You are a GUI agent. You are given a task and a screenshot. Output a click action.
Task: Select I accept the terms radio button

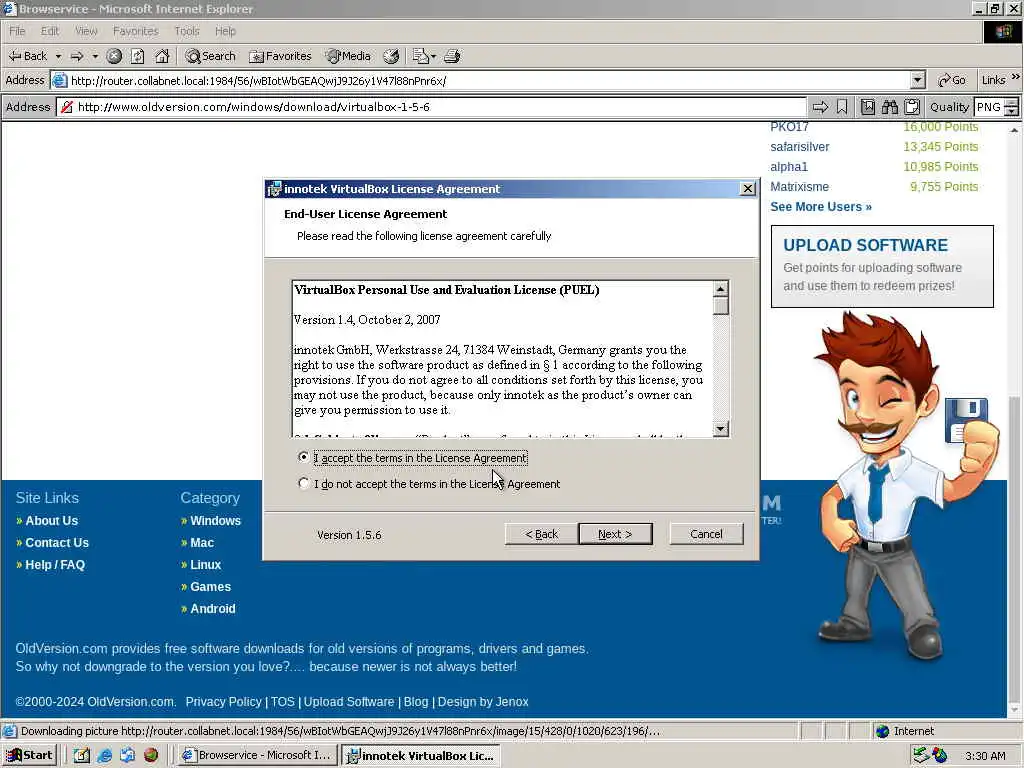tap(303, 457)
